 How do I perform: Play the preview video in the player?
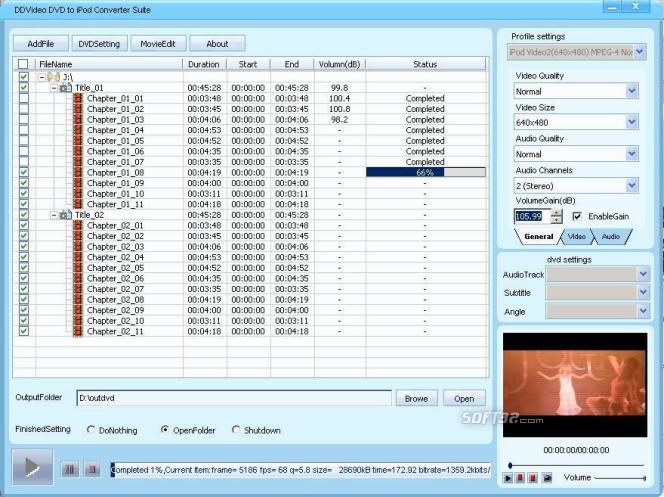click(508, 478)
